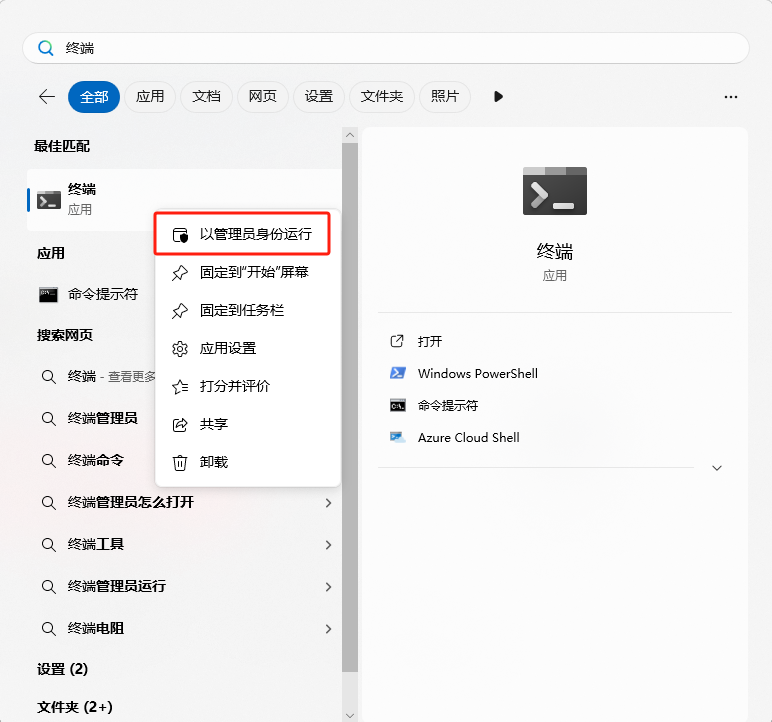Select the 终端命令 suggestion text
This screenshot has height=722, width=772.
click(96, 460)
